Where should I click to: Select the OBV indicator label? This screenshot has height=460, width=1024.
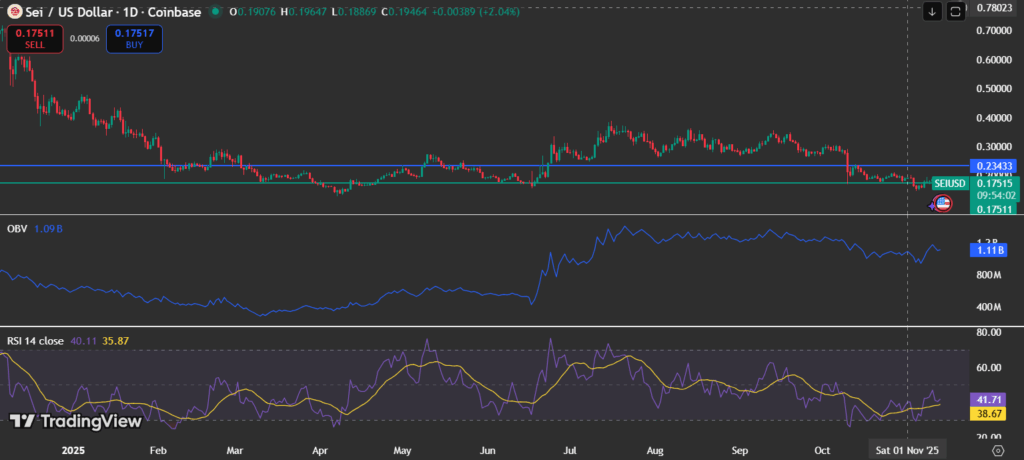pos(18,228)
